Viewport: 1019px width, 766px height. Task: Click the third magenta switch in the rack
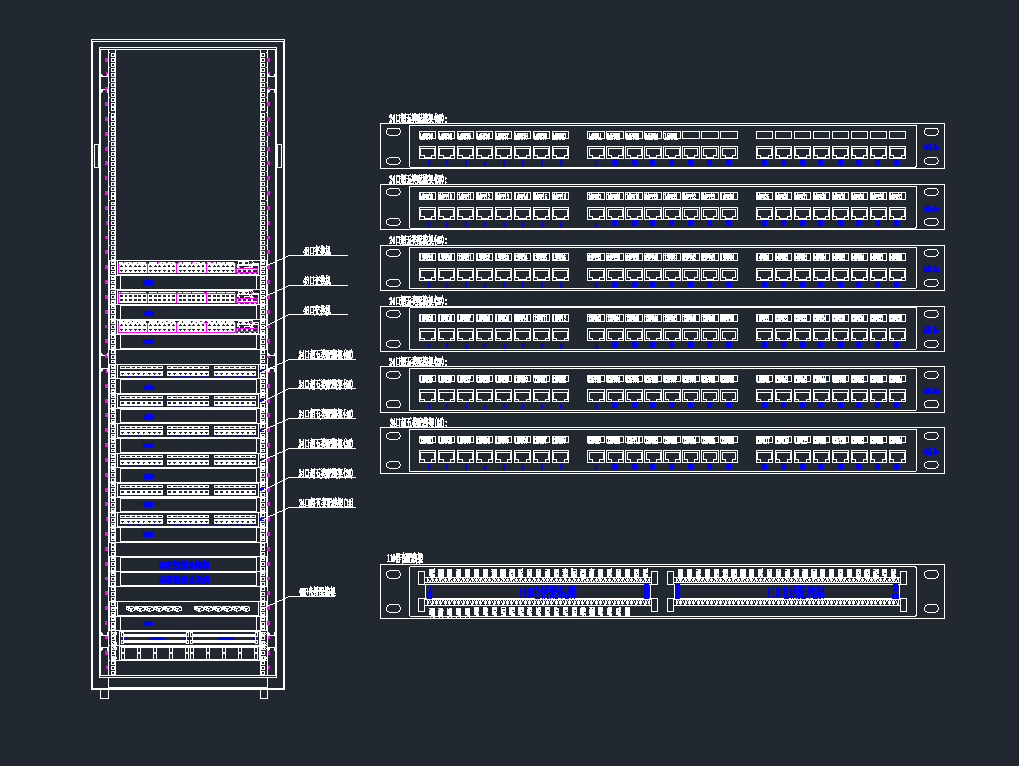coord(188,327)
